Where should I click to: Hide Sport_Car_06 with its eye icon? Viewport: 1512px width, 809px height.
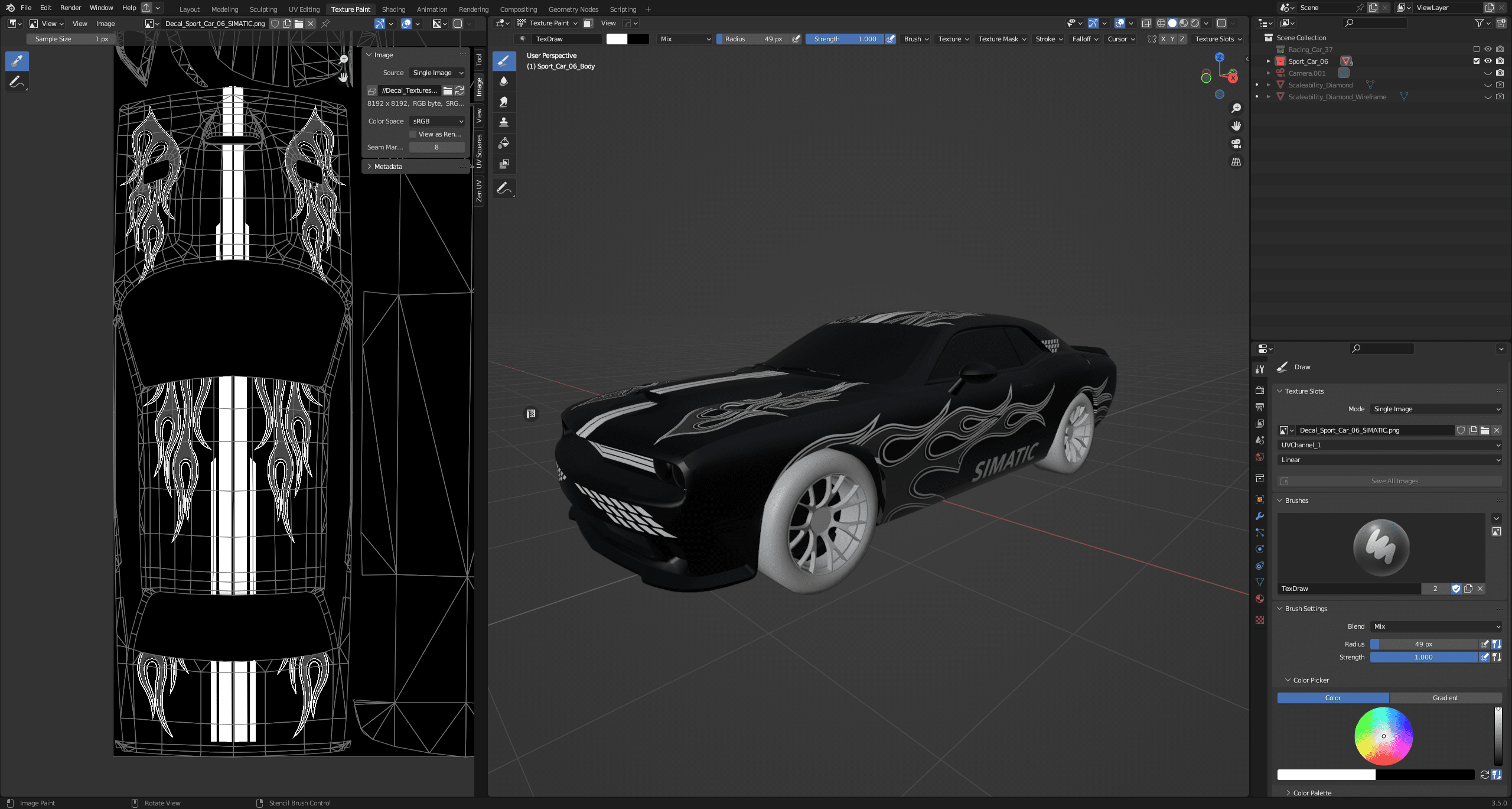click(1488, 61)
